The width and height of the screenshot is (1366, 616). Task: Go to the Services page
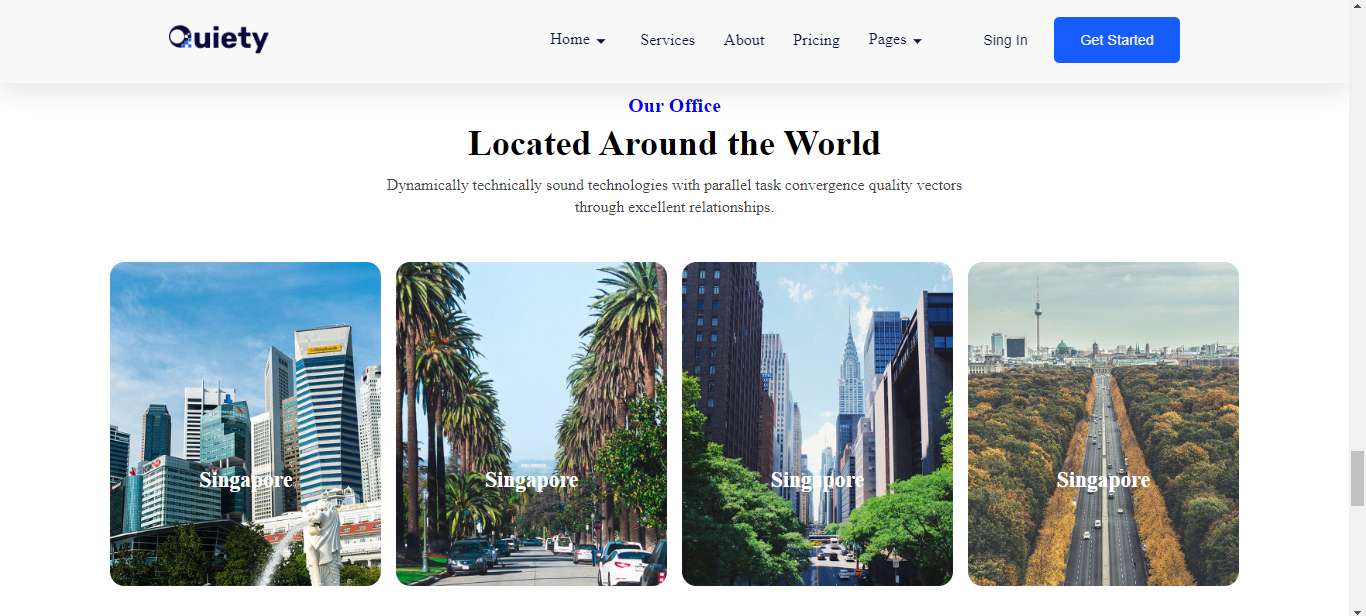pos(668,40)
